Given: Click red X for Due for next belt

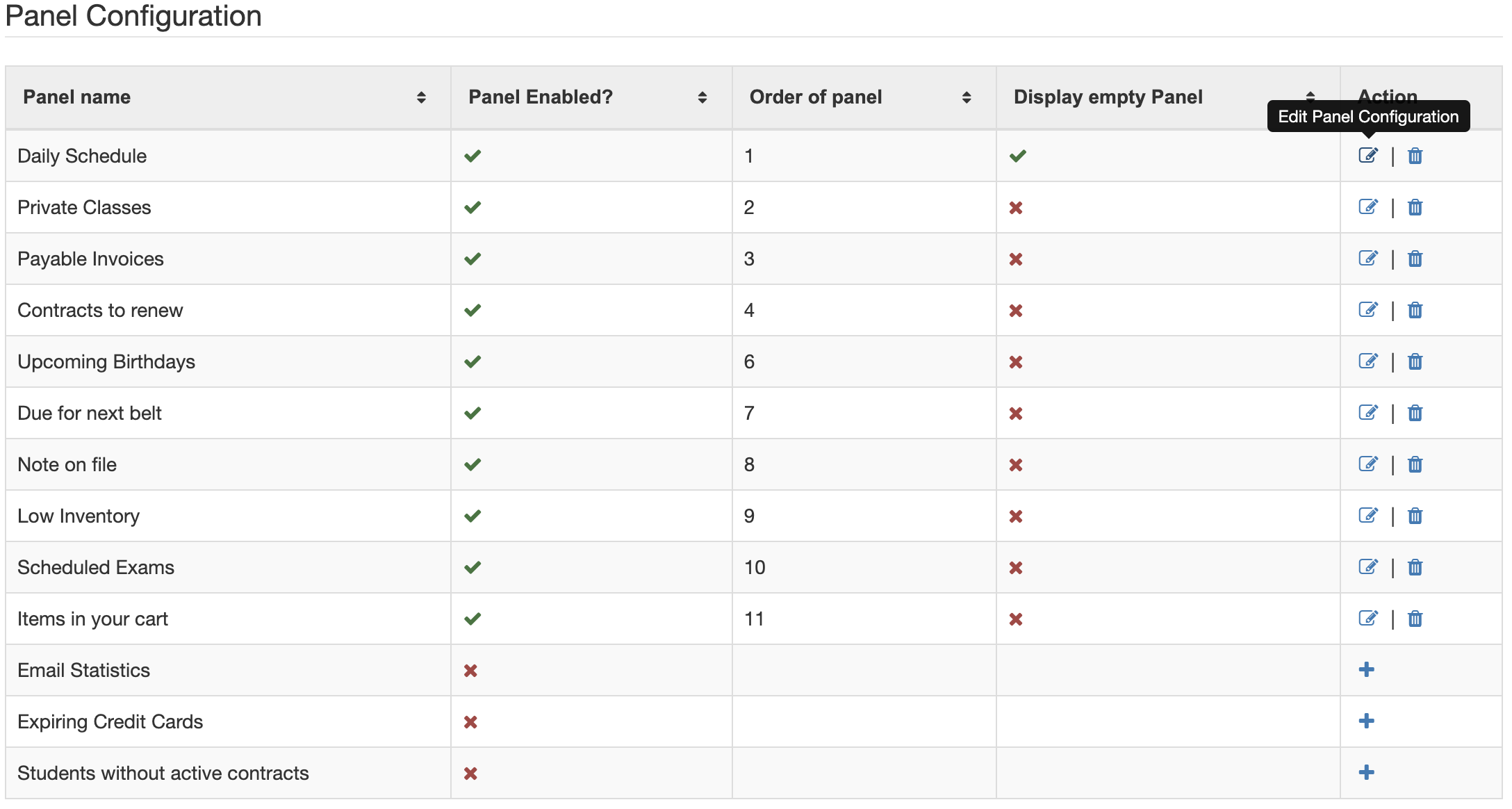Looking at the screenshot, I should click(1016, 414).
